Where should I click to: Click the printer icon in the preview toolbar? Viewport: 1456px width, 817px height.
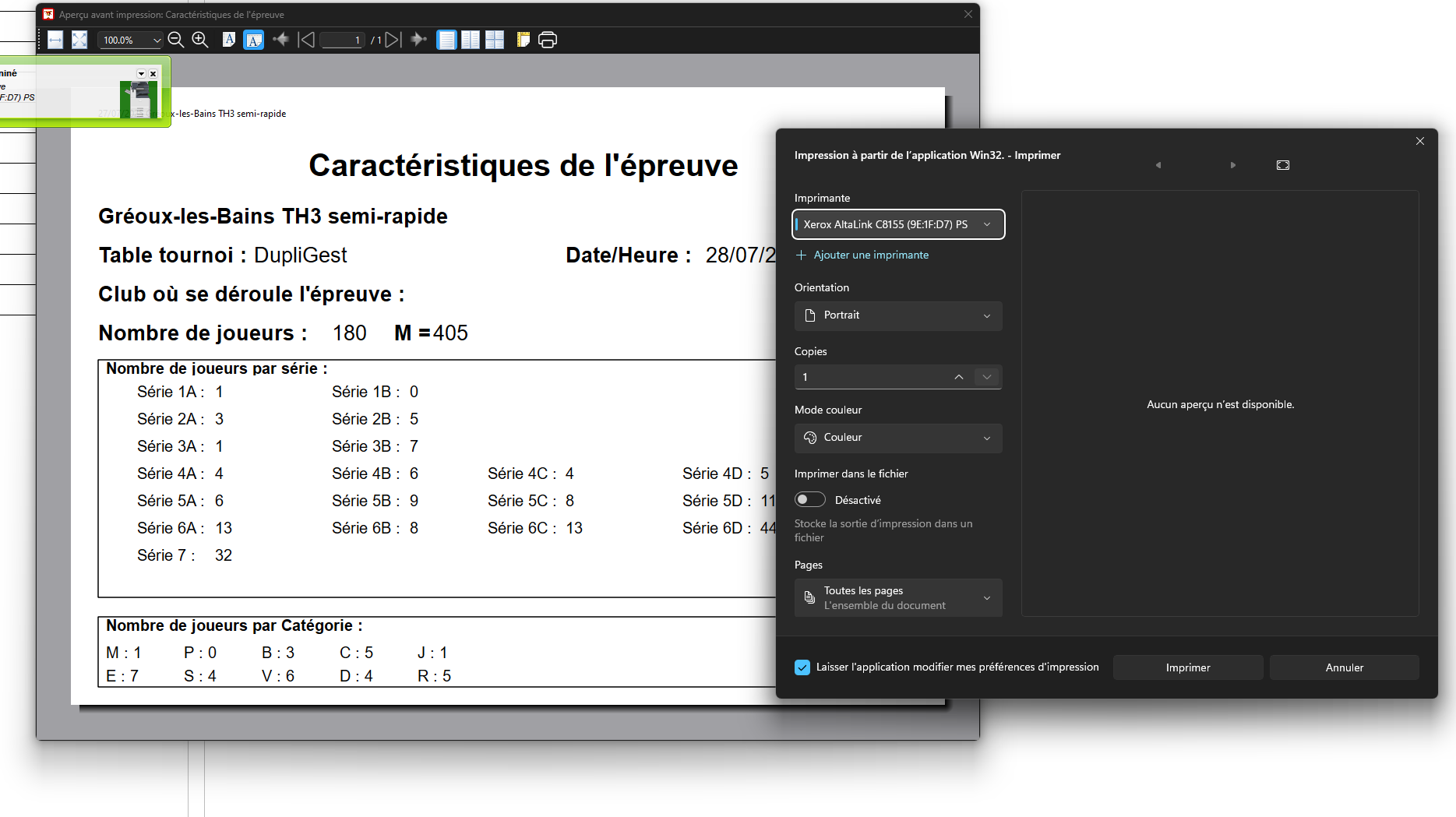pos(548,40)
